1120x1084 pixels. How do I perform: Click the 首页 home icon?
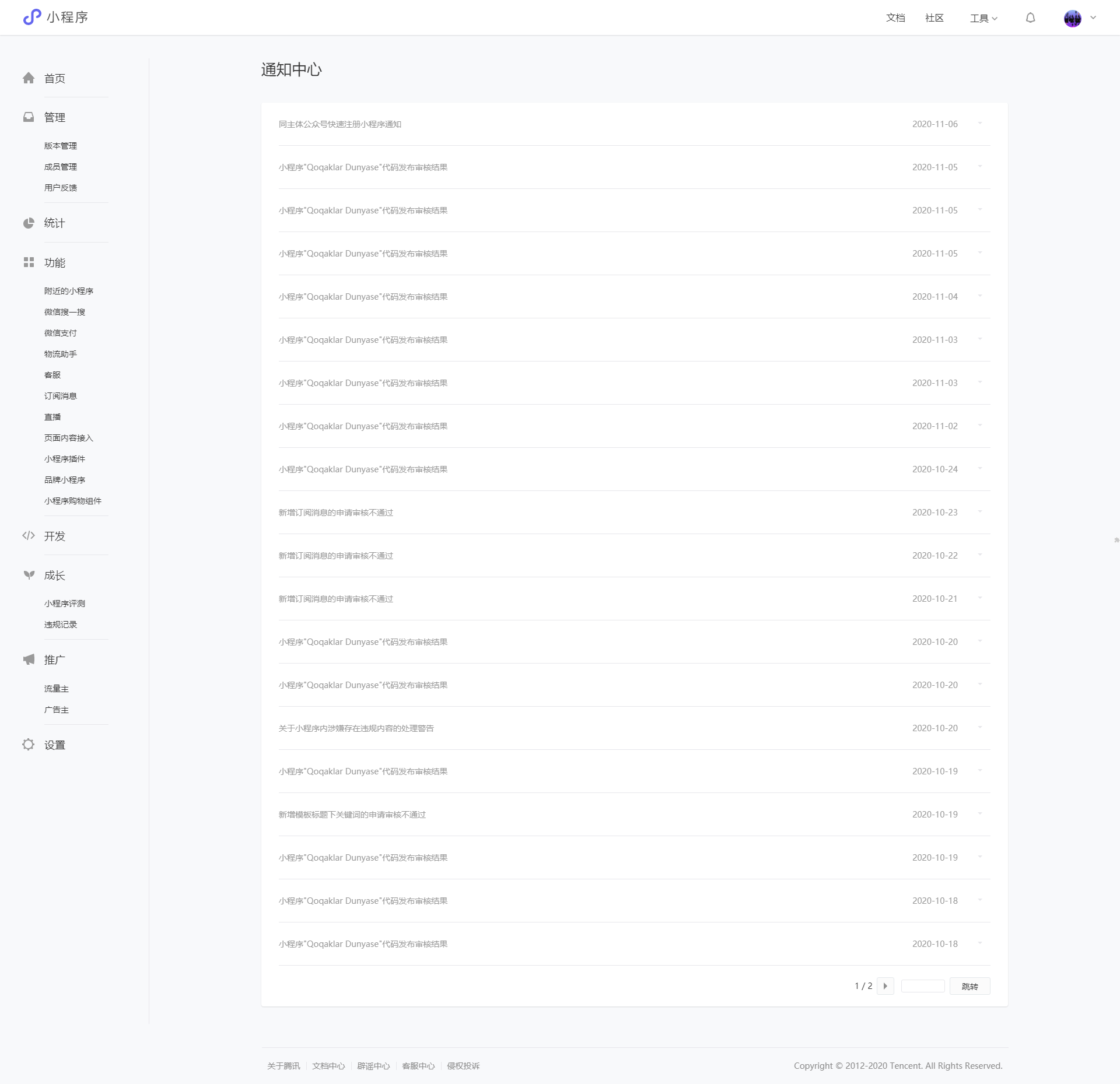click(29, 78)
